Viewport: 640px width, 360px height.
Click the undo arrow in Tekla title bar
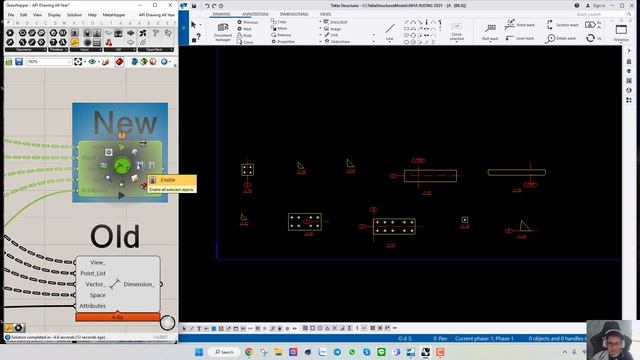(x=207, y=6)
